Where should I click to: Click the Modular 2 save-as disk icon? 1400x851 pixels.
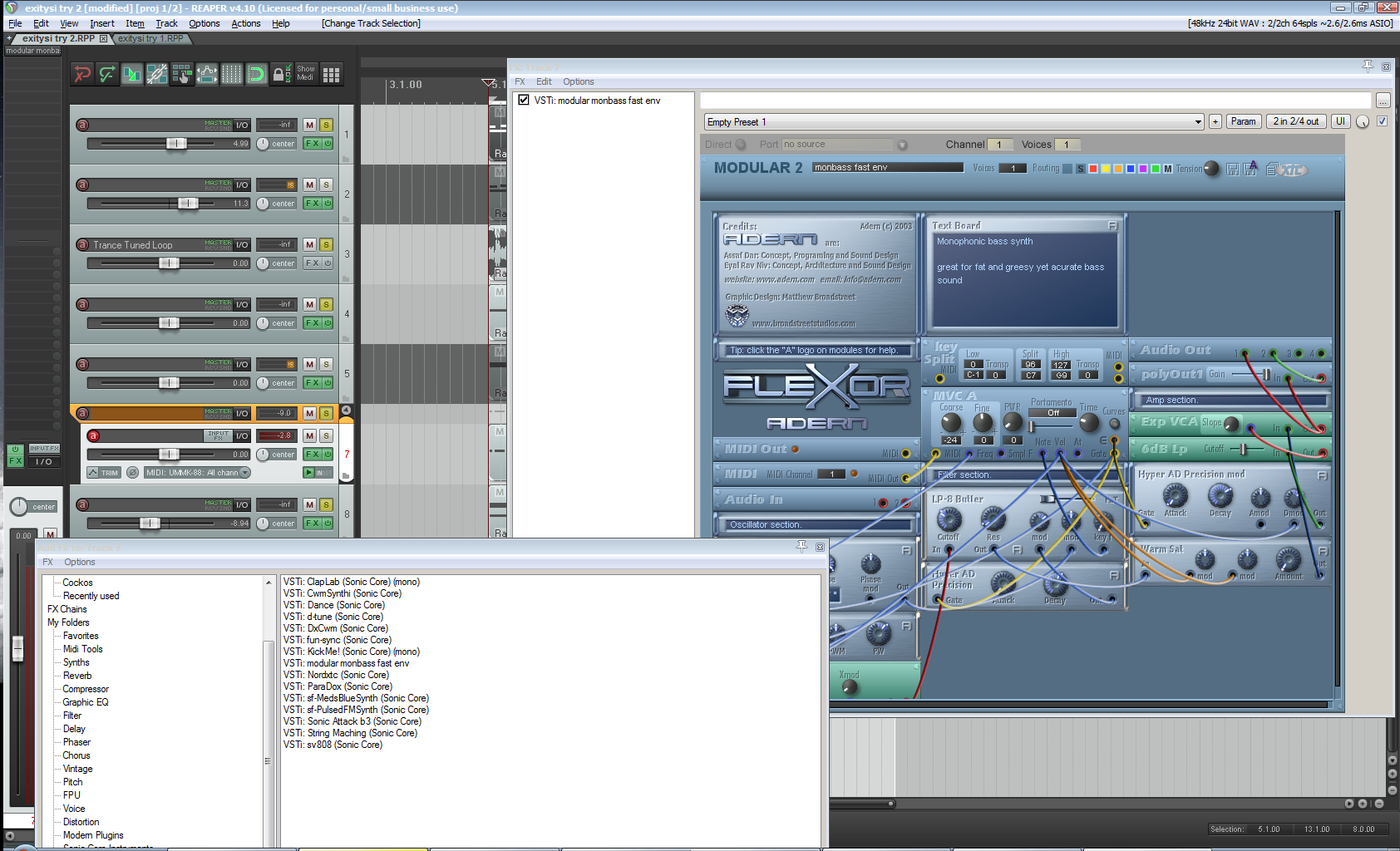click(1251, 168)
